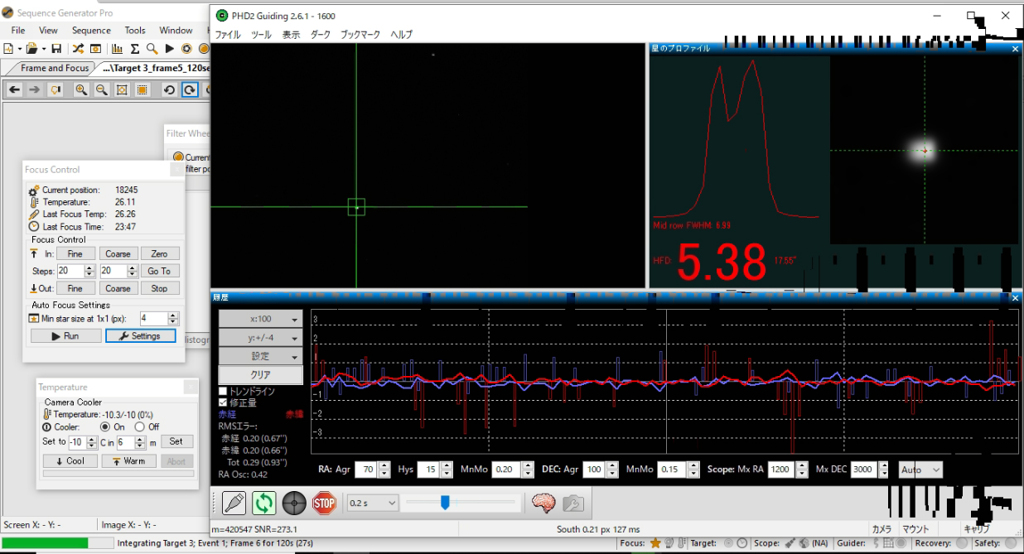Viewport: 1024px width, 554px height.
Task: Click the RA Agr value stepper arrows
Action: click(x=384, y=469)
